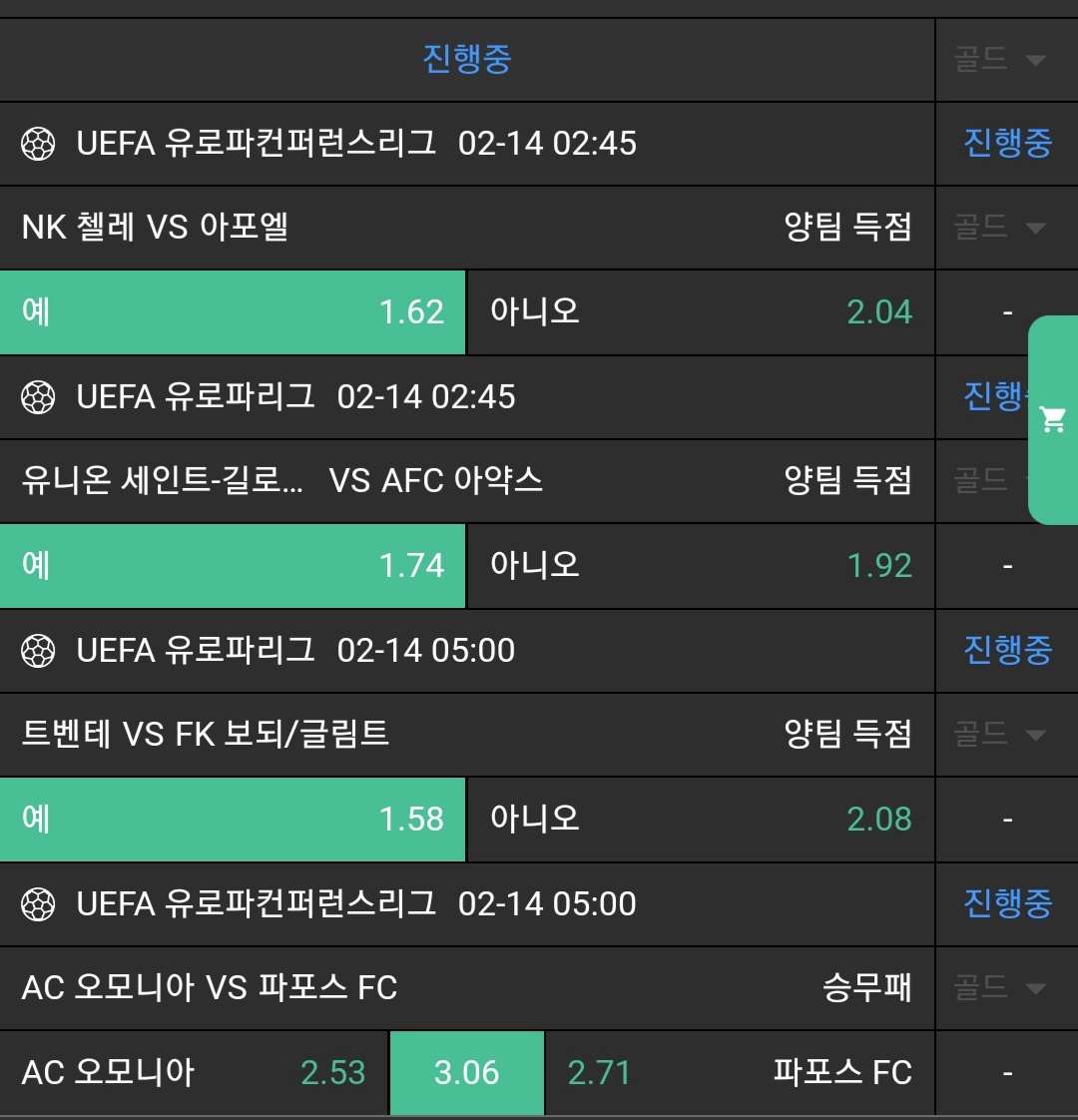Open the shopping cart side tab
The height and width of the screenshot is (1120, 1078).
1053,419
